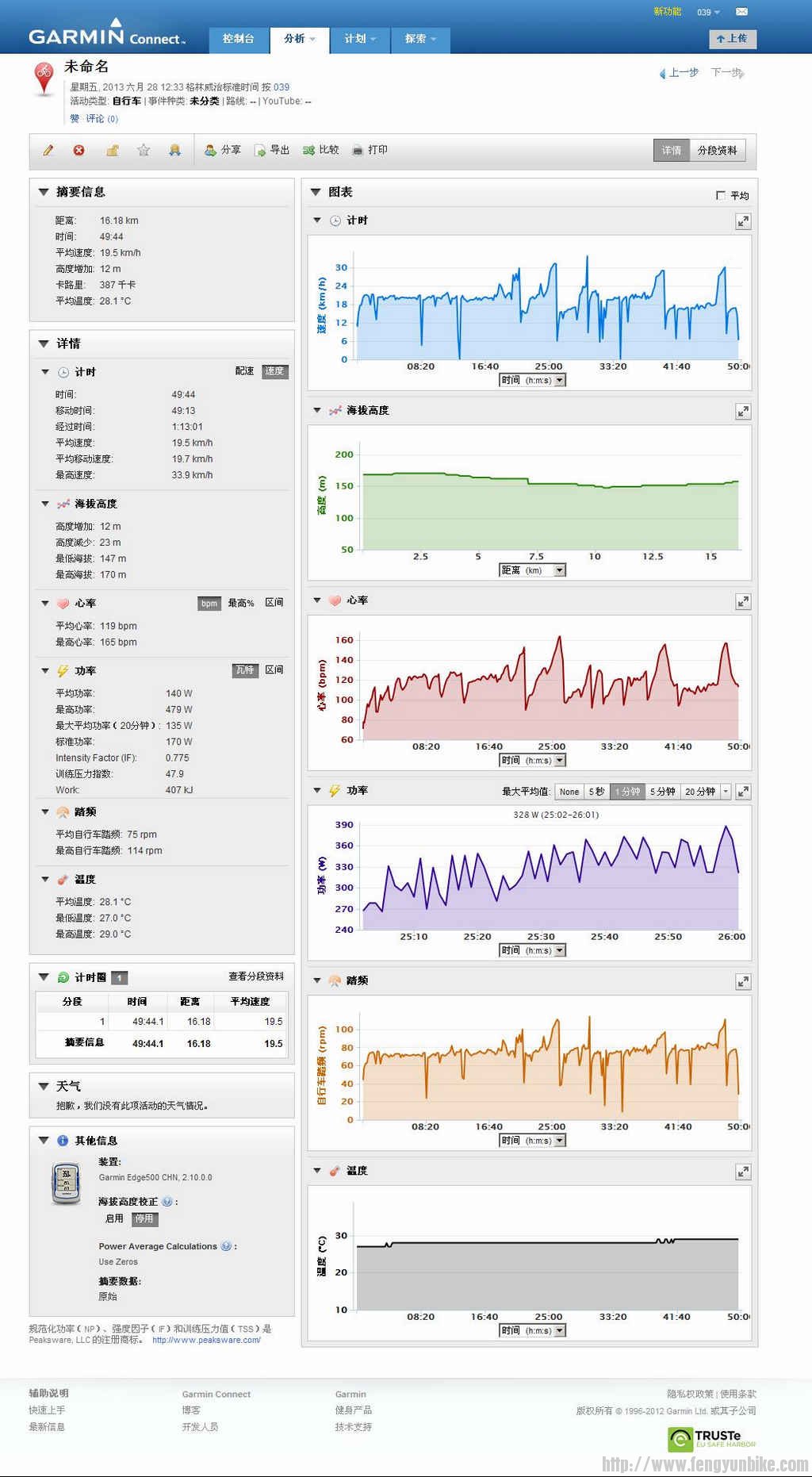Click the 比较 compare button

click(x=321, y=150)
